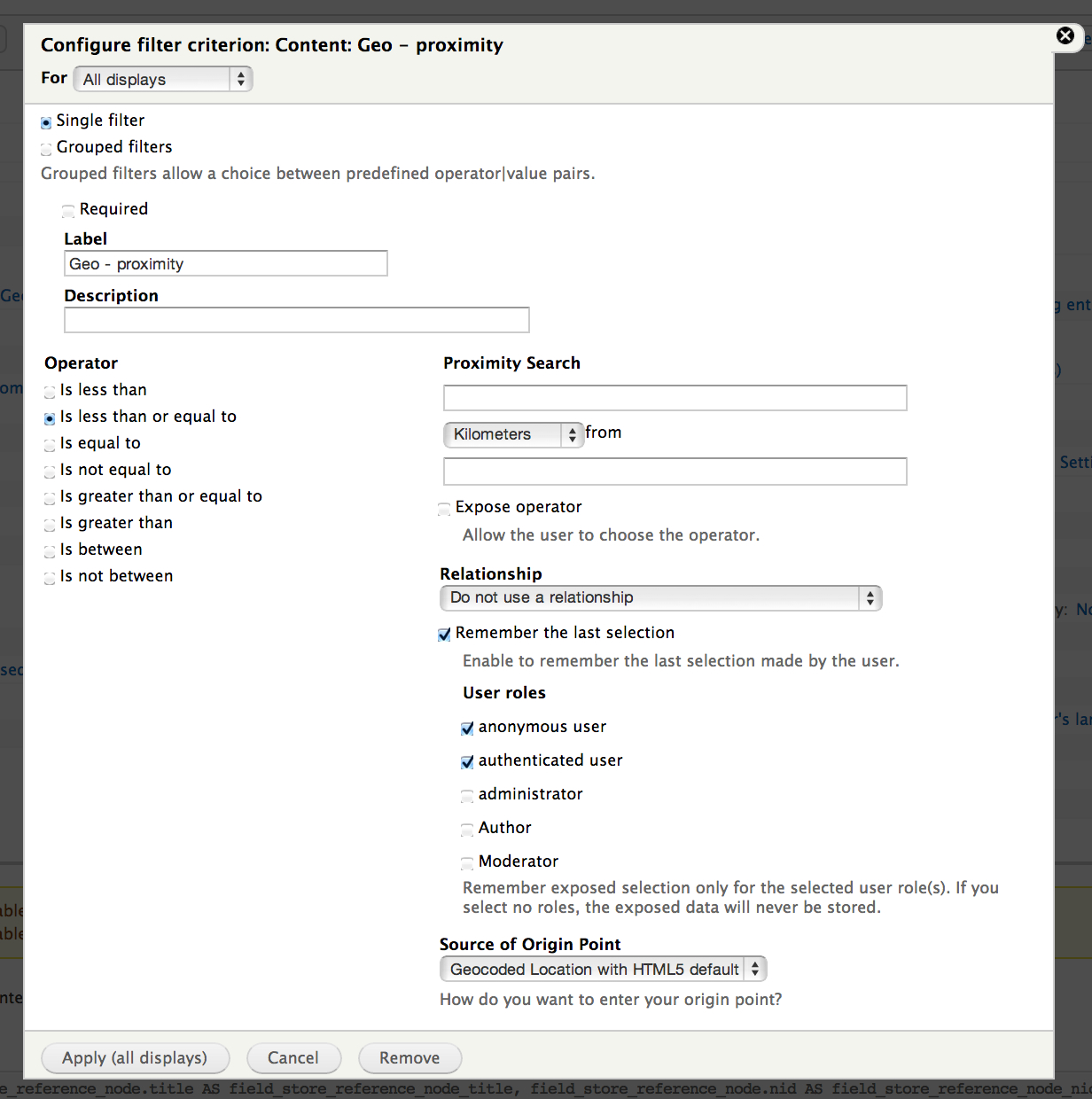Open the Relationship dropdown
This screenshot has width=1092, height=1099.
tap(659, 598)
